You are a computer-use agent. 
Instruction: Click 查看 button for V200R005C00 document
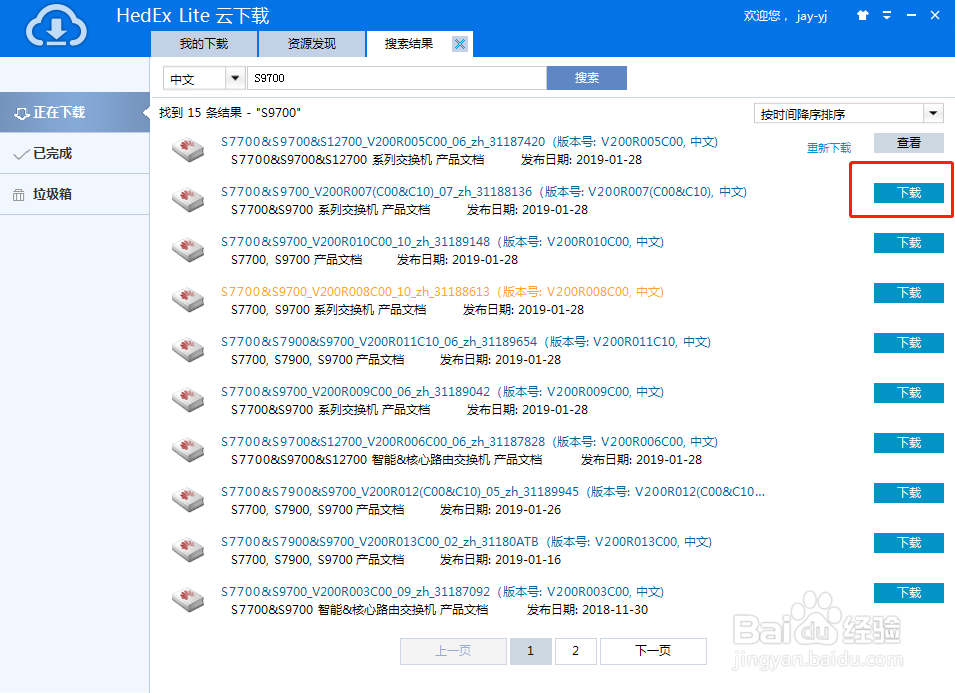909,142
